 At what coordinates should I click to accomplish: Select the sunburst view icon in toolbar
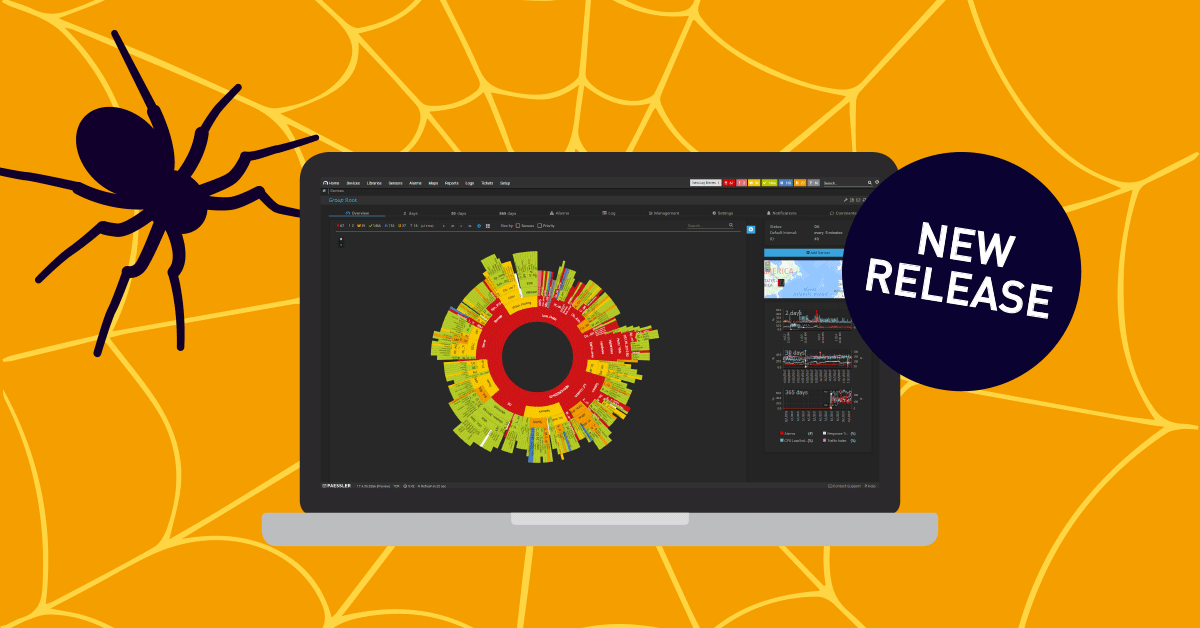tap(479, 226)
